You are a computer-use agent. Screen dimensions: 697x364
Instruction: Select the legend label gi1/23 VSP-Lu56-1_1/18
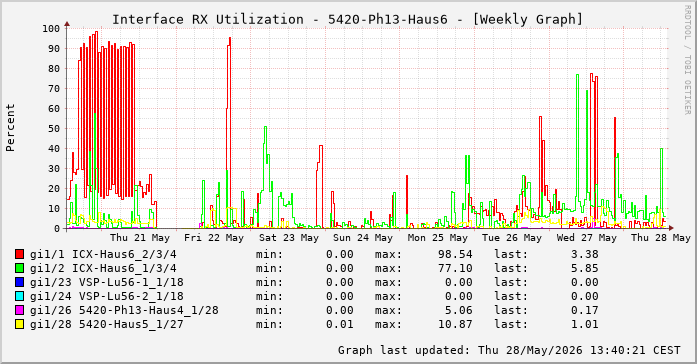107,283
